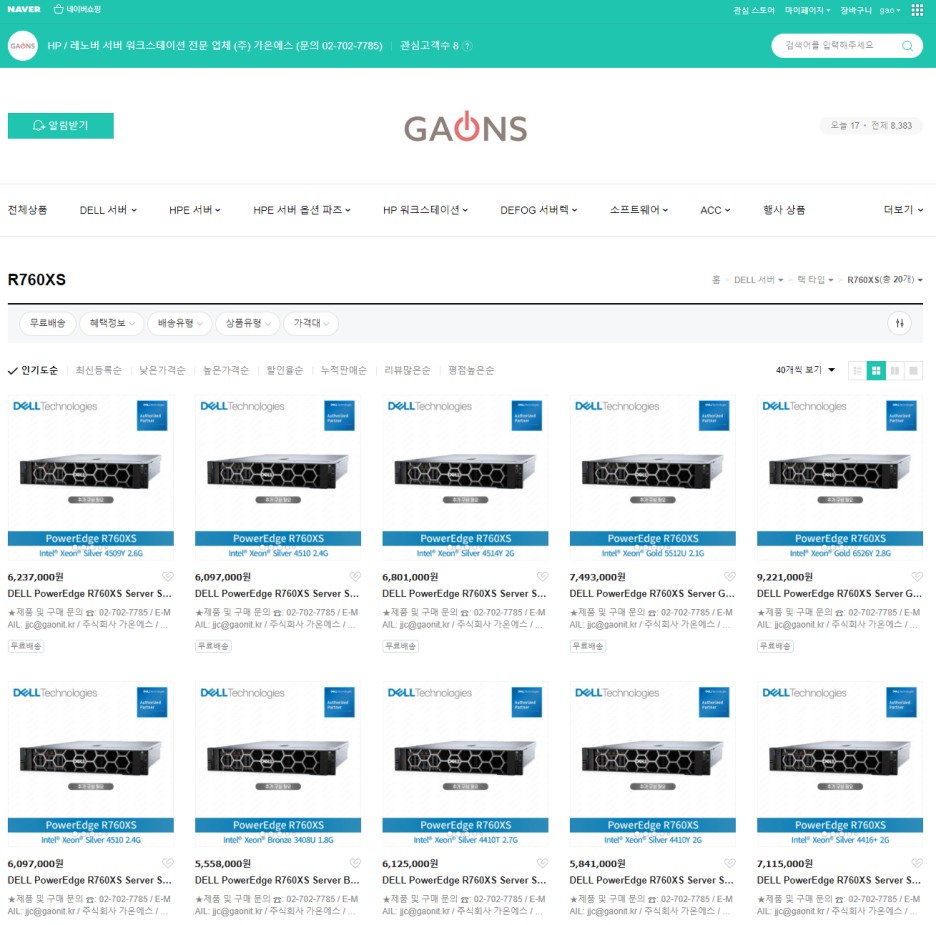Like the 5,841,000원 product heart icon

(729, 863)
